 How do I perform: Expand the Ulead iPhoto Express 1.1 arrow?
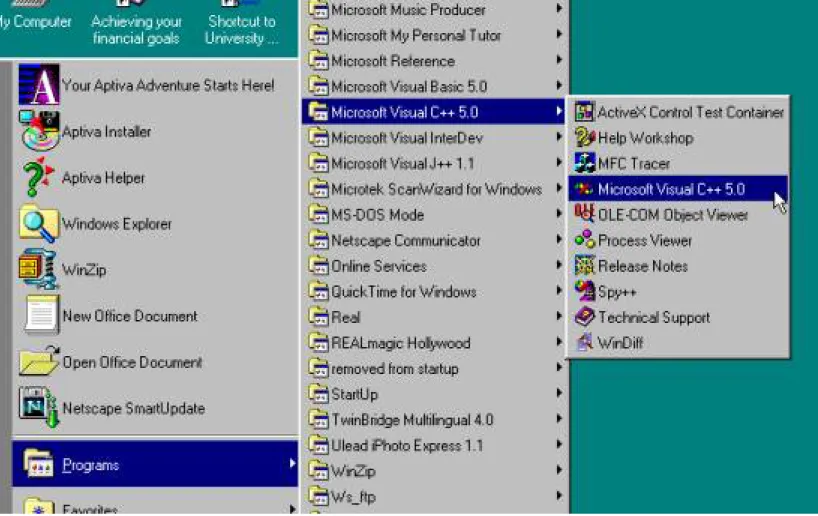[x=559, y=445]
